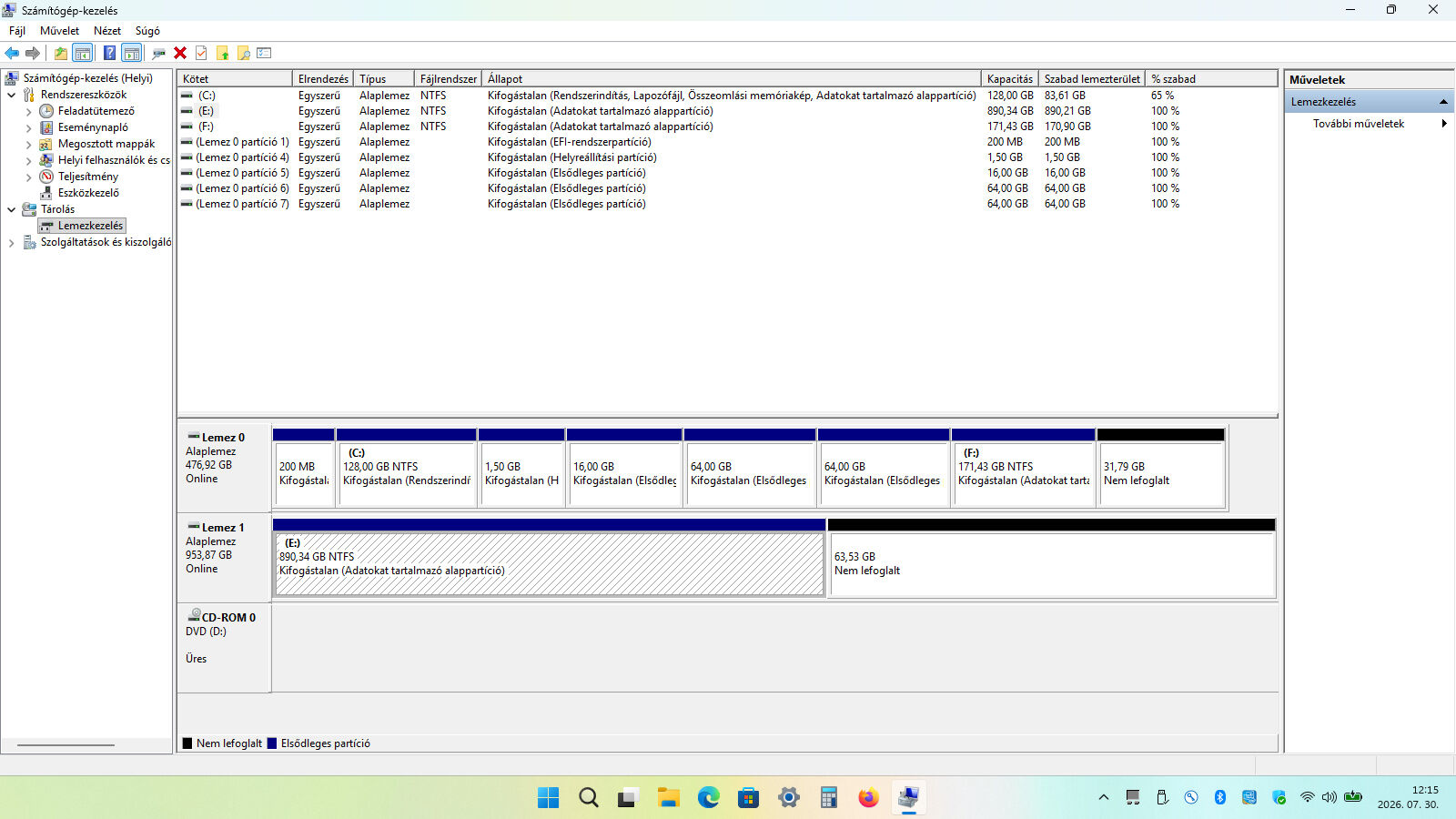Screen dimensions: 1456x819
Task: Collapse the Lemezkezelés actions section arrow
Action: pyautogui.click(x=1443, y=102)
